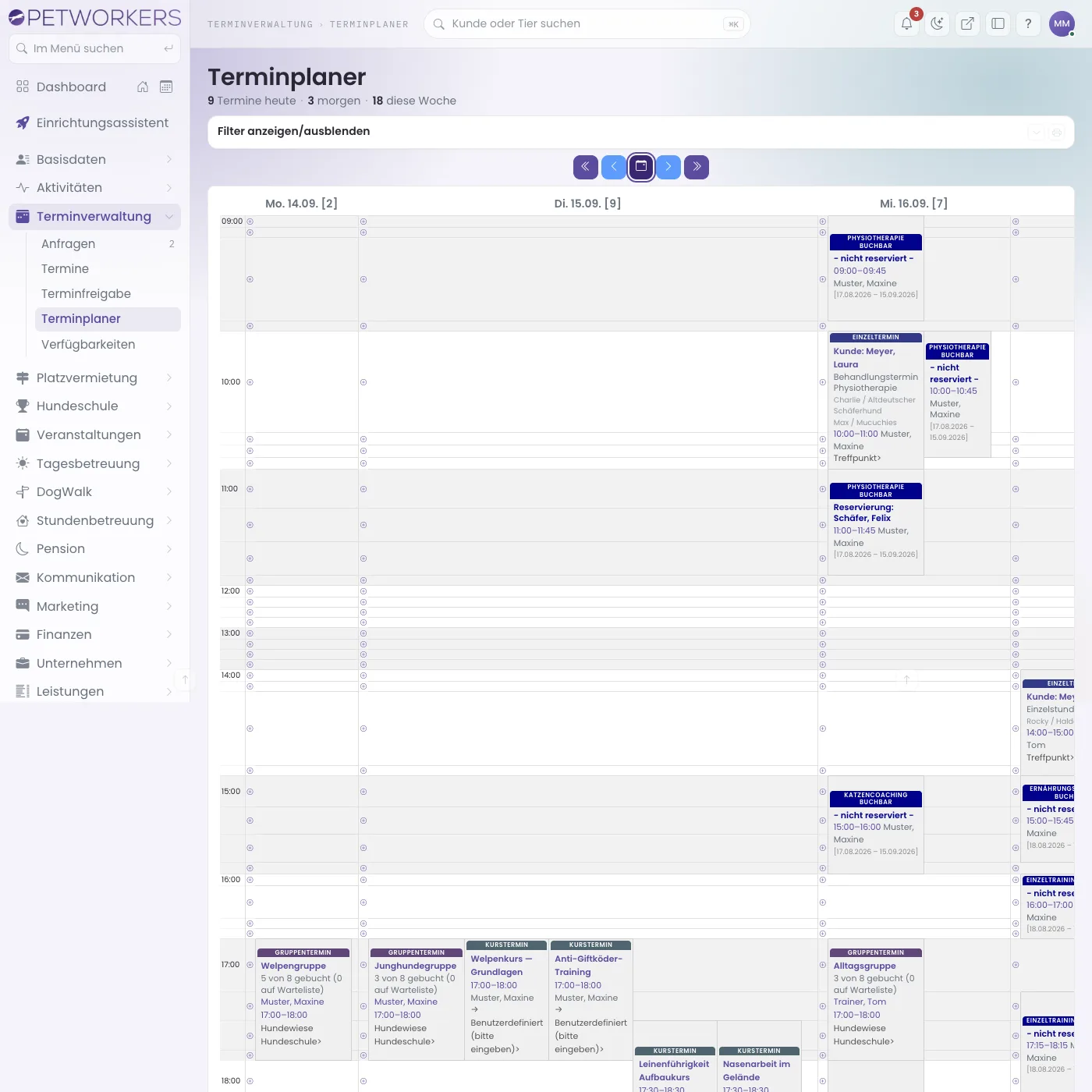The image size is (1092, 1092).
Task: Click the home icon next to Dashboard
Action: (x=143, y=87)
